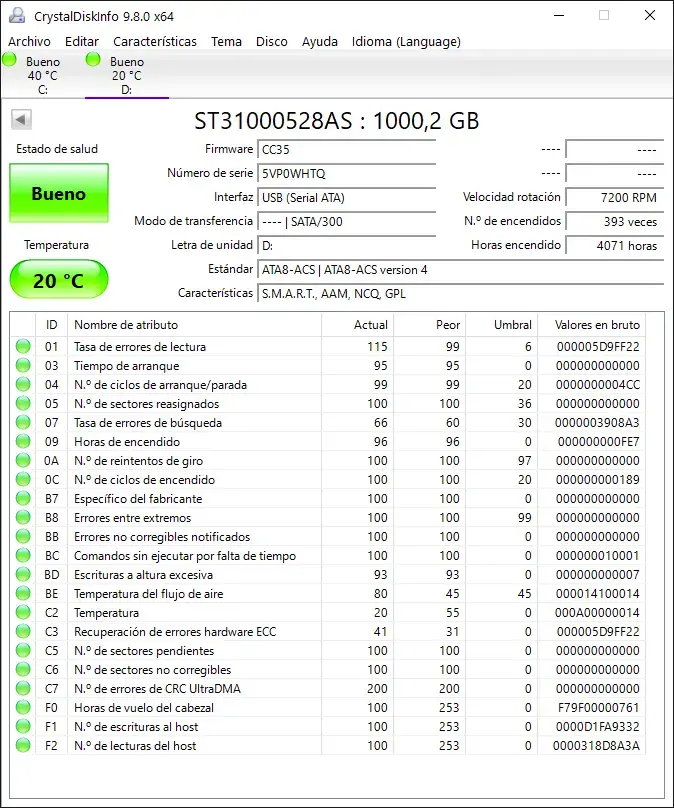Click green status circle for drive D:
Viewport: 674px width, 808px height.
click(x=93, y=59)
